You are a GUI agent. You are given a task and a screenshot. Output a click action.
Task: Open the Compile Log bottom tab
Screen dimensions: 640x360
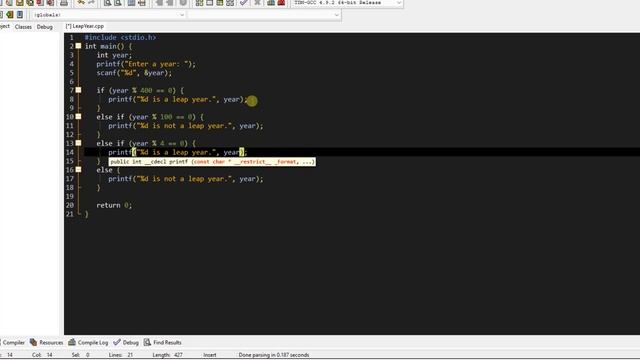coord(93,342)
